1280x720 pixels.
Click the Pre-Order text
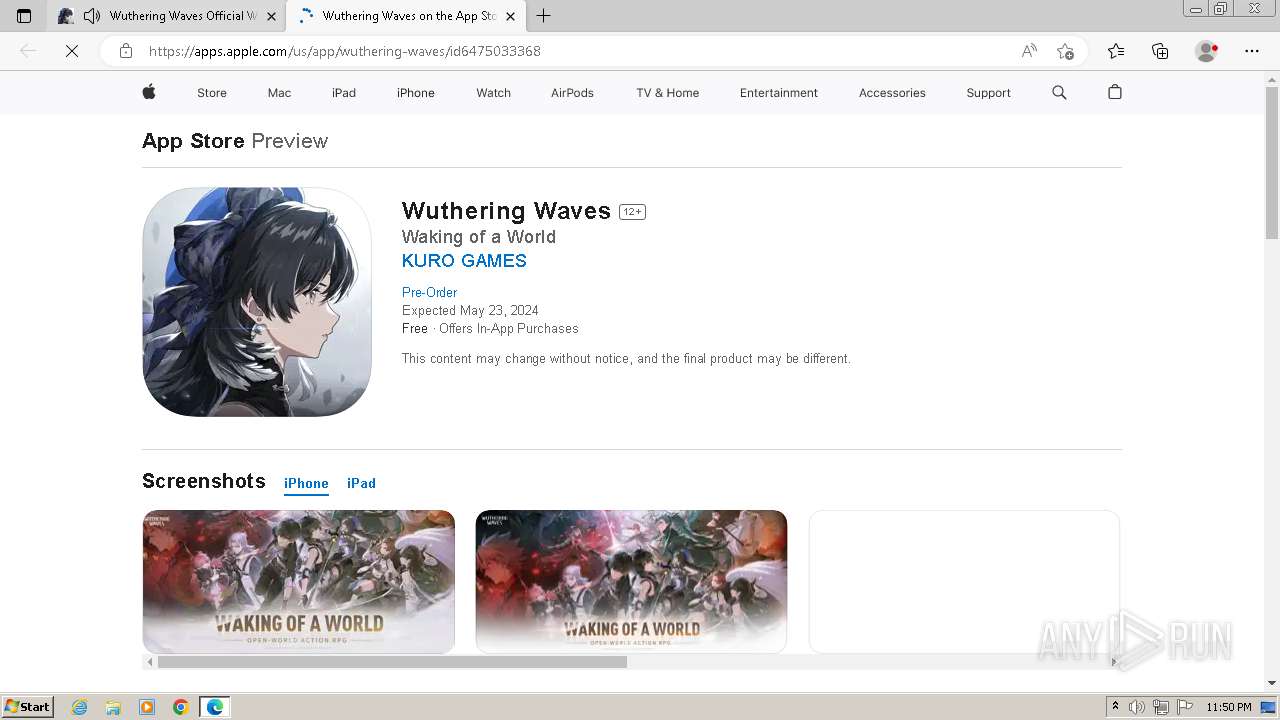(x=429, y=292)
